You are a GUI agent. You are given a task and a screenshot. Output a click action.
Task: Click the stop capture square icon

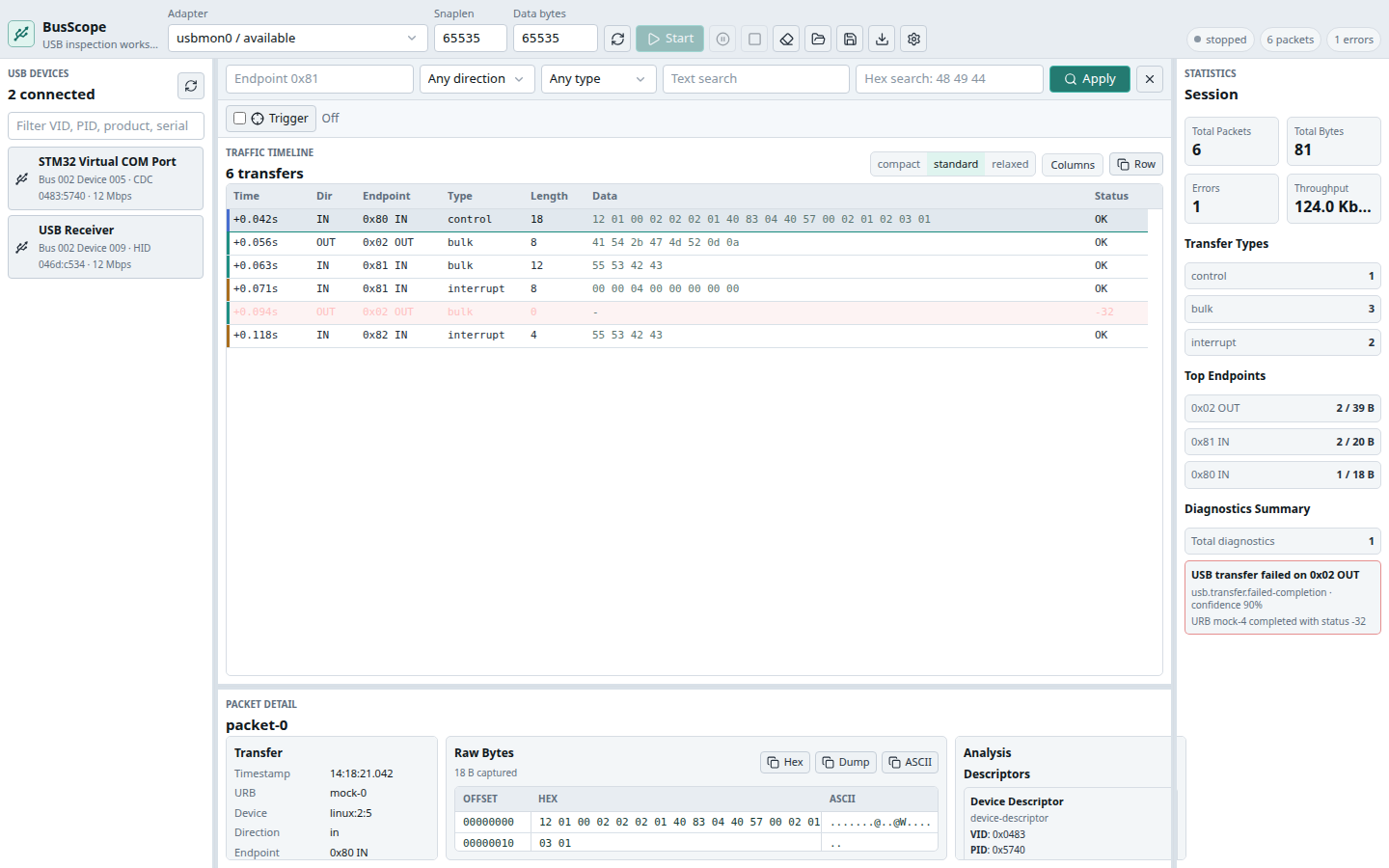(x=754, y=39)
